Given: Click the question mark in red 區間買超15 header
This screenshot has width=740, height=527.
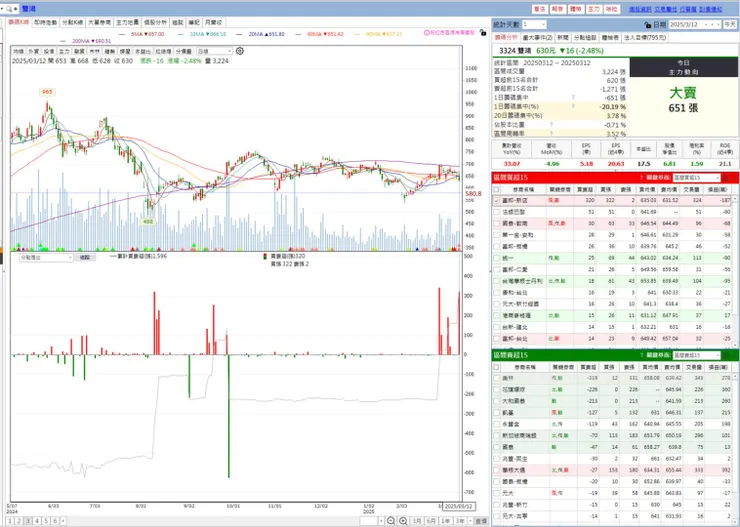Looking at the screenshot, I should [x=641, y=178].
